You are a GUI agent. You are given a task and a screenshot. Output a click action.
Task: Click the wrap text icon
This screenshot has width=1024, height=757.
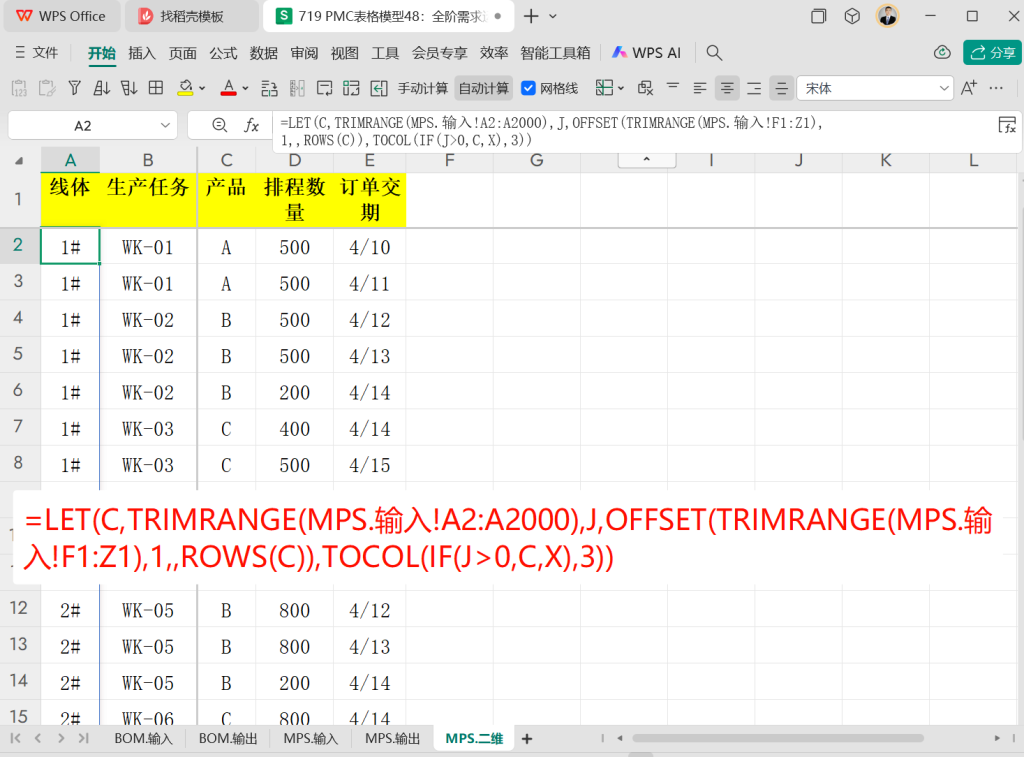point(325,88)
